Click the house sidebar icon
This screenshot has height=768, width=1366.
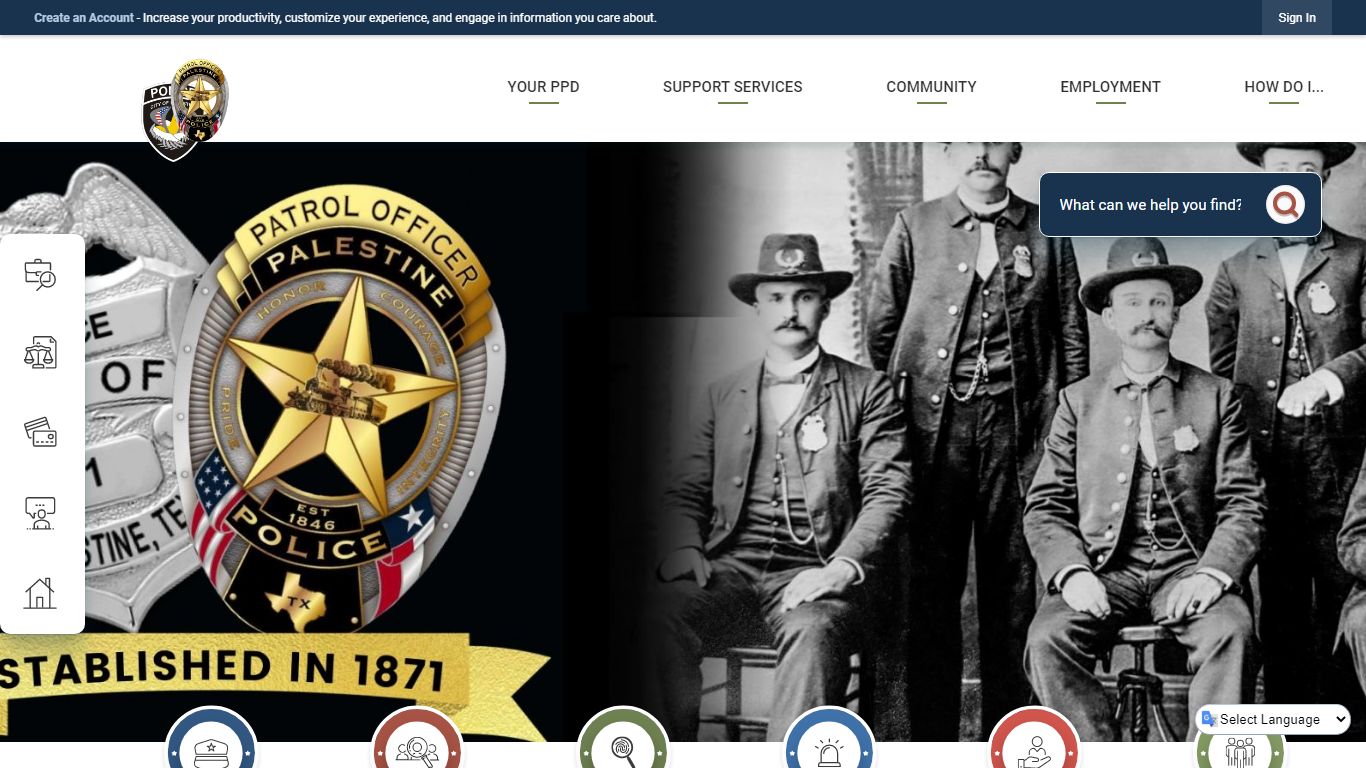click(x=40, y=593)
